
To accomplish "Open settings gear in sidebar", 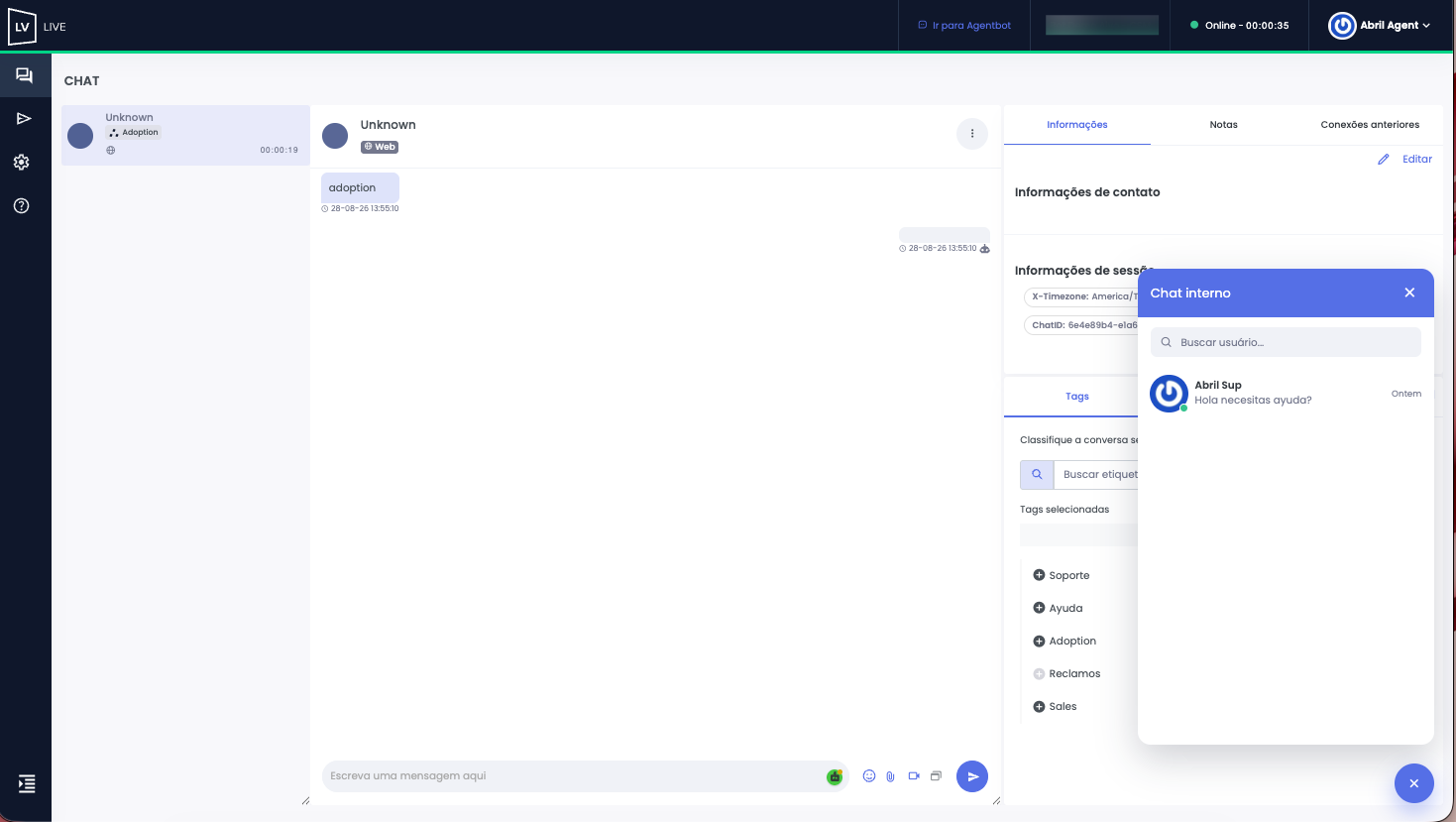I will [x=22, y=163].
